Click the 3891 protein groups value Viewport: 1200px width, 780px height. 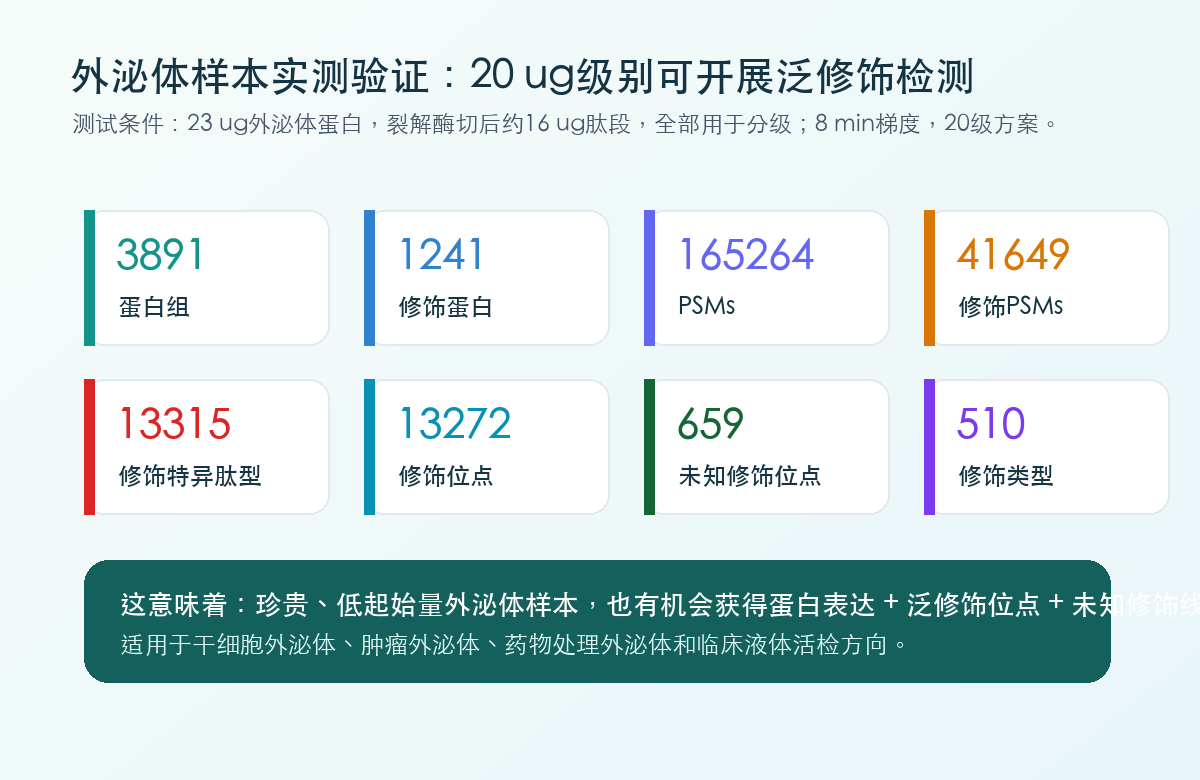160,255
